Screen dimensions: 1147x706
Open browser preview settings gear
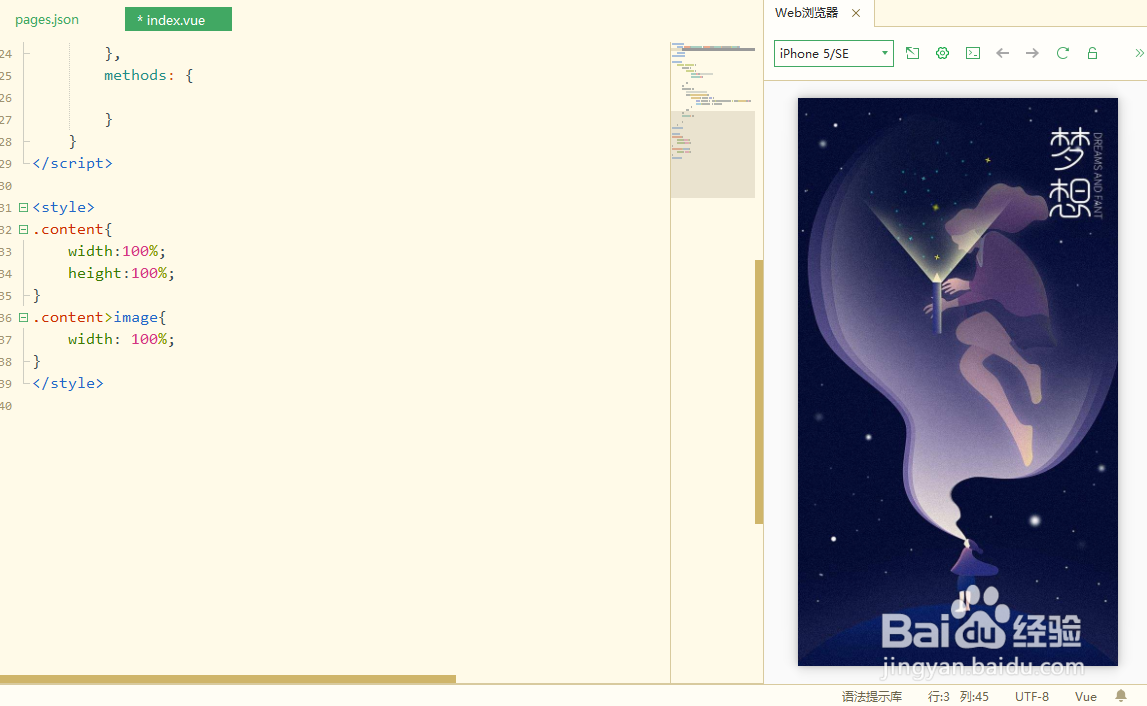pyautogui.click(x=942, y=53)
